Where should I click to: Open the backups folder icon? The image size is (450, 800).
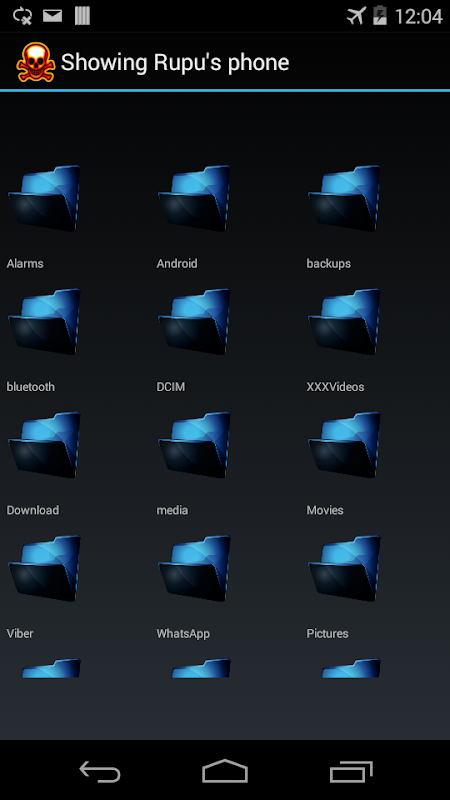pos(344,198)
